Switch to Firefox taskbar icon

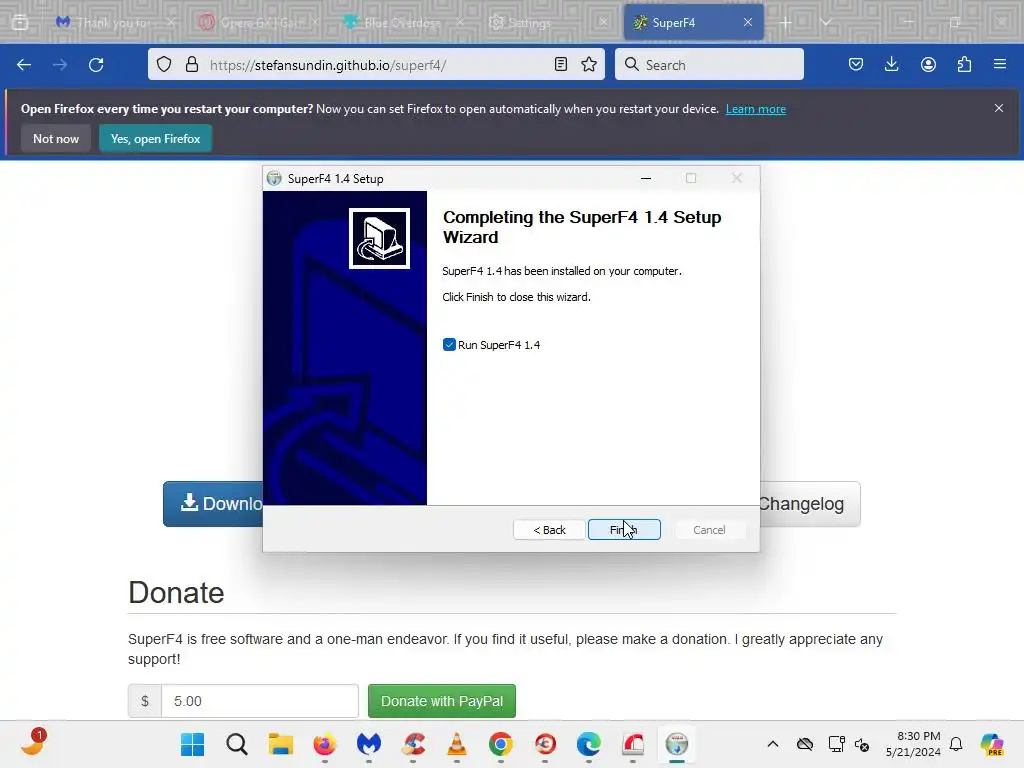point(325,744)
